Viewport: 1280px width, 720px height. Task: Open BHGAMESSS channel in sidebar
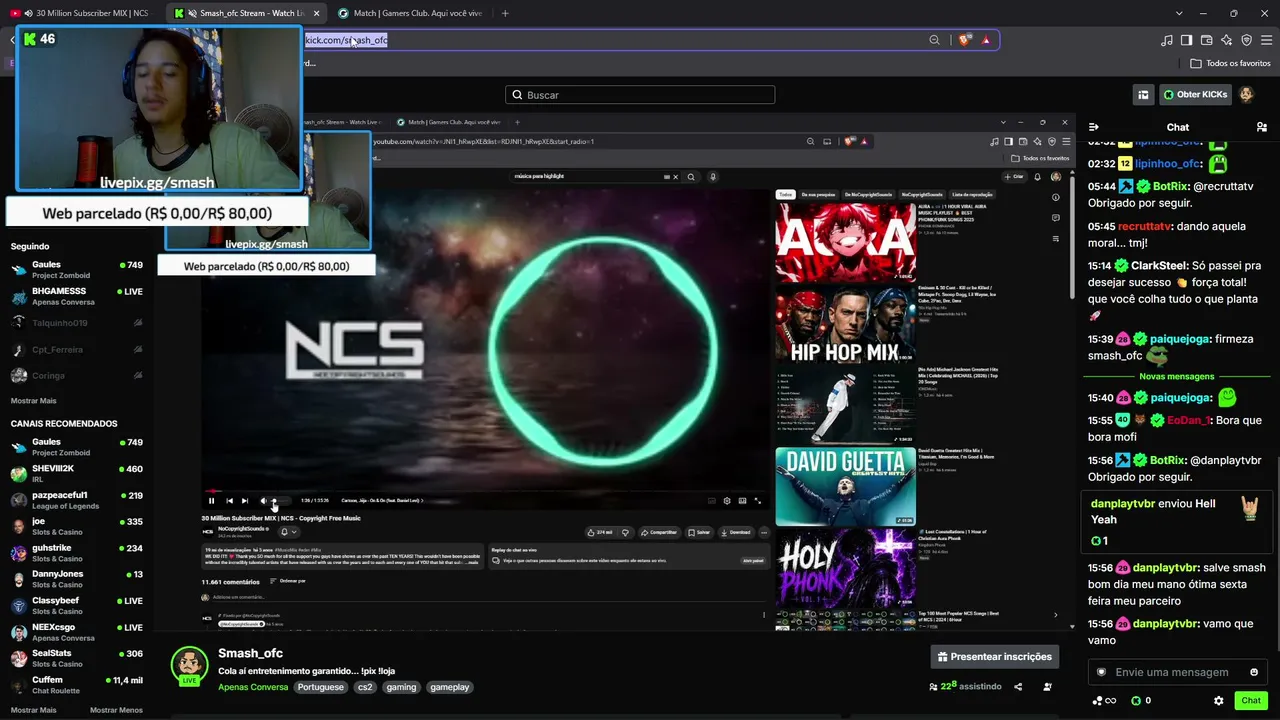(77, 296)
